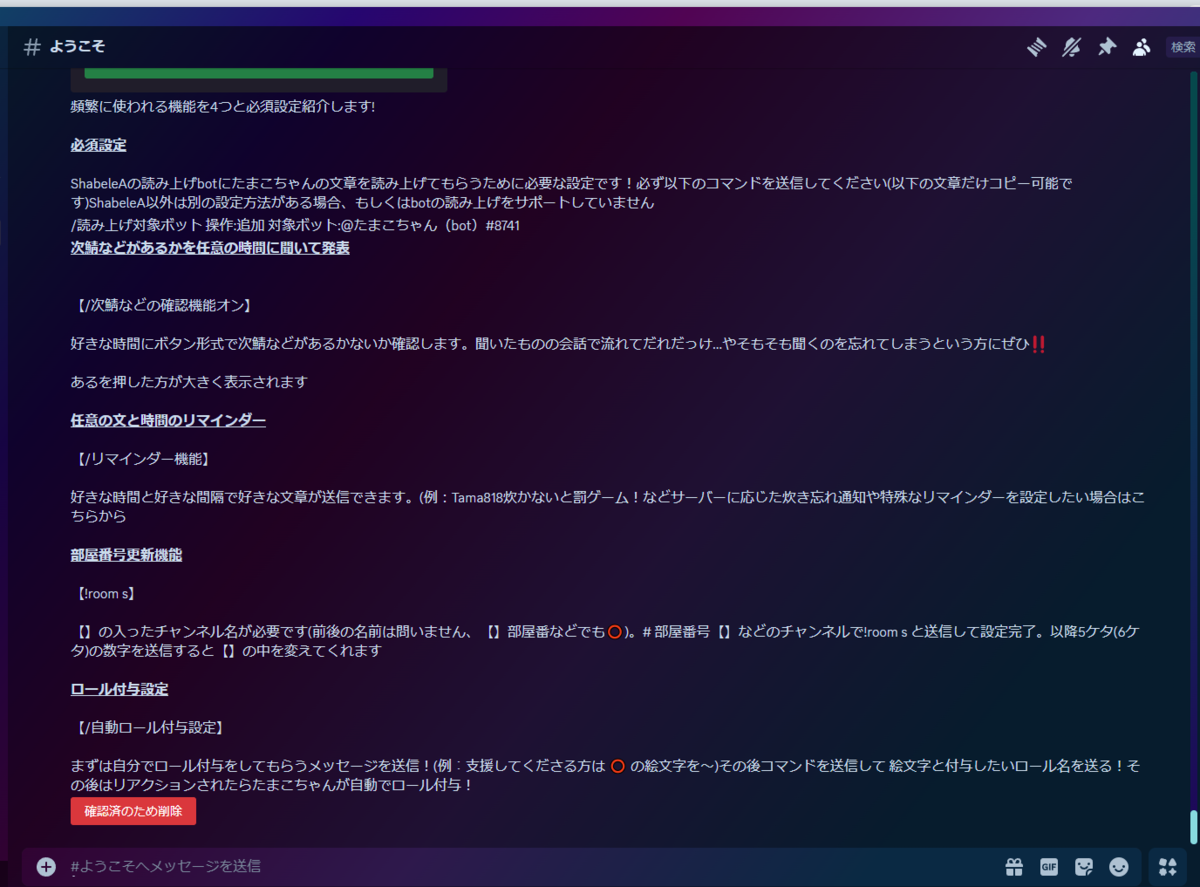This screenshot has width=1200, height=887.
Task: Toggle notification mute for this channel
Action: pos(1071,46)
